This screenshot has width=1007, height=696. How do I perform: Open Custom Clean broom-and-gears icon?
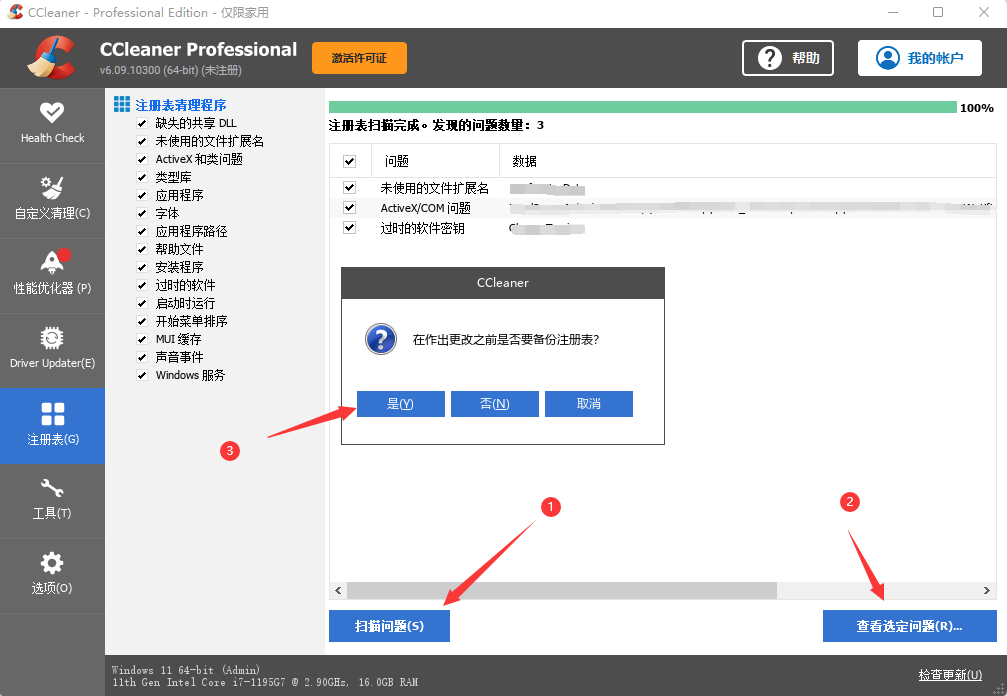(x=51, y=187)
